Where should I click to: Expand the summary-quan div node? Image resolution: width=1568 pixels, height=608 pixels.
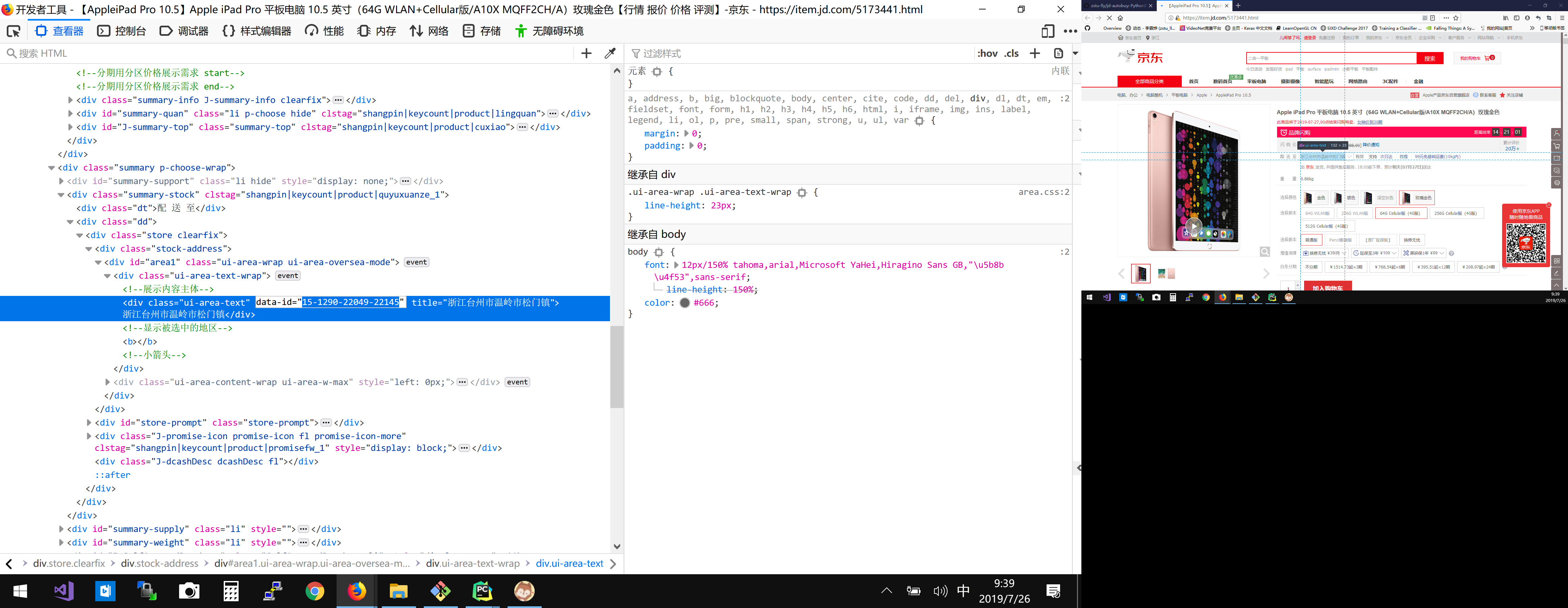click(x=70, y=114)
